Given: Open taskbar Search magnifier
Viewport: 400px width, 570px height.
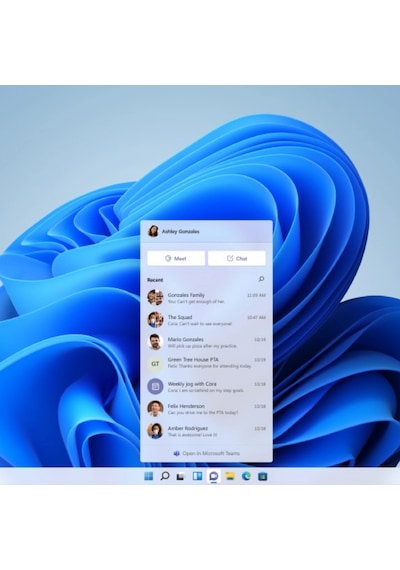Looking at the screenshot, I should point(165,476).
